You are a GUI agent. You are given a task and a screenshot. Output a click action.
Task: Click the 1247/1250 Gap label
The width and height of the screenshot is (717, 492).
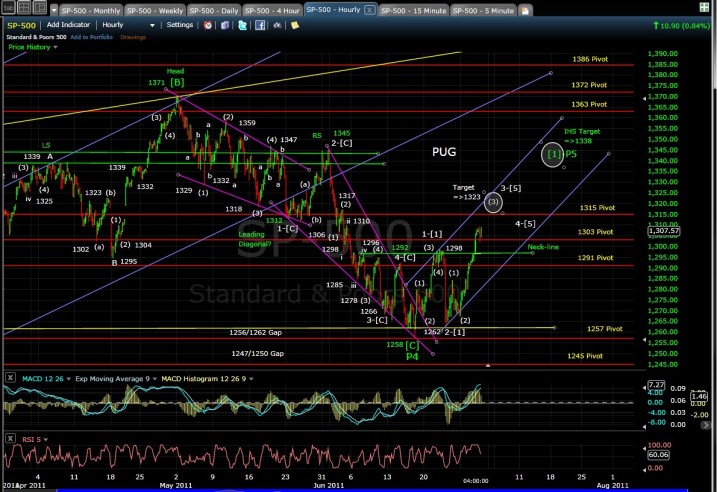[257, 353]
